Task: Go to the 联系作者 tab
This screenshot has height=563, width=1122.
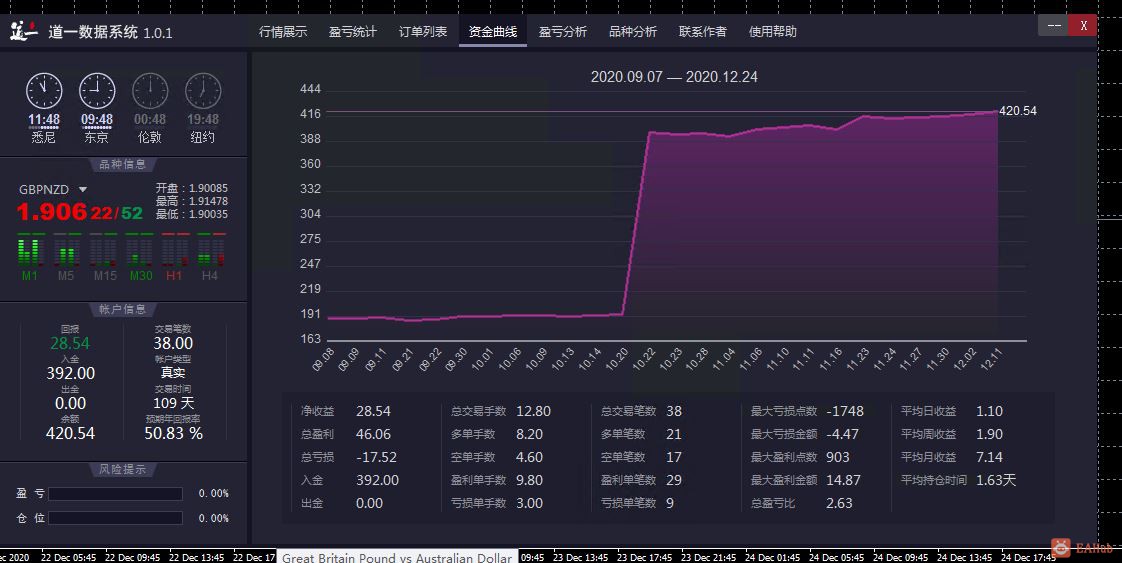Action: pos(703,31)
